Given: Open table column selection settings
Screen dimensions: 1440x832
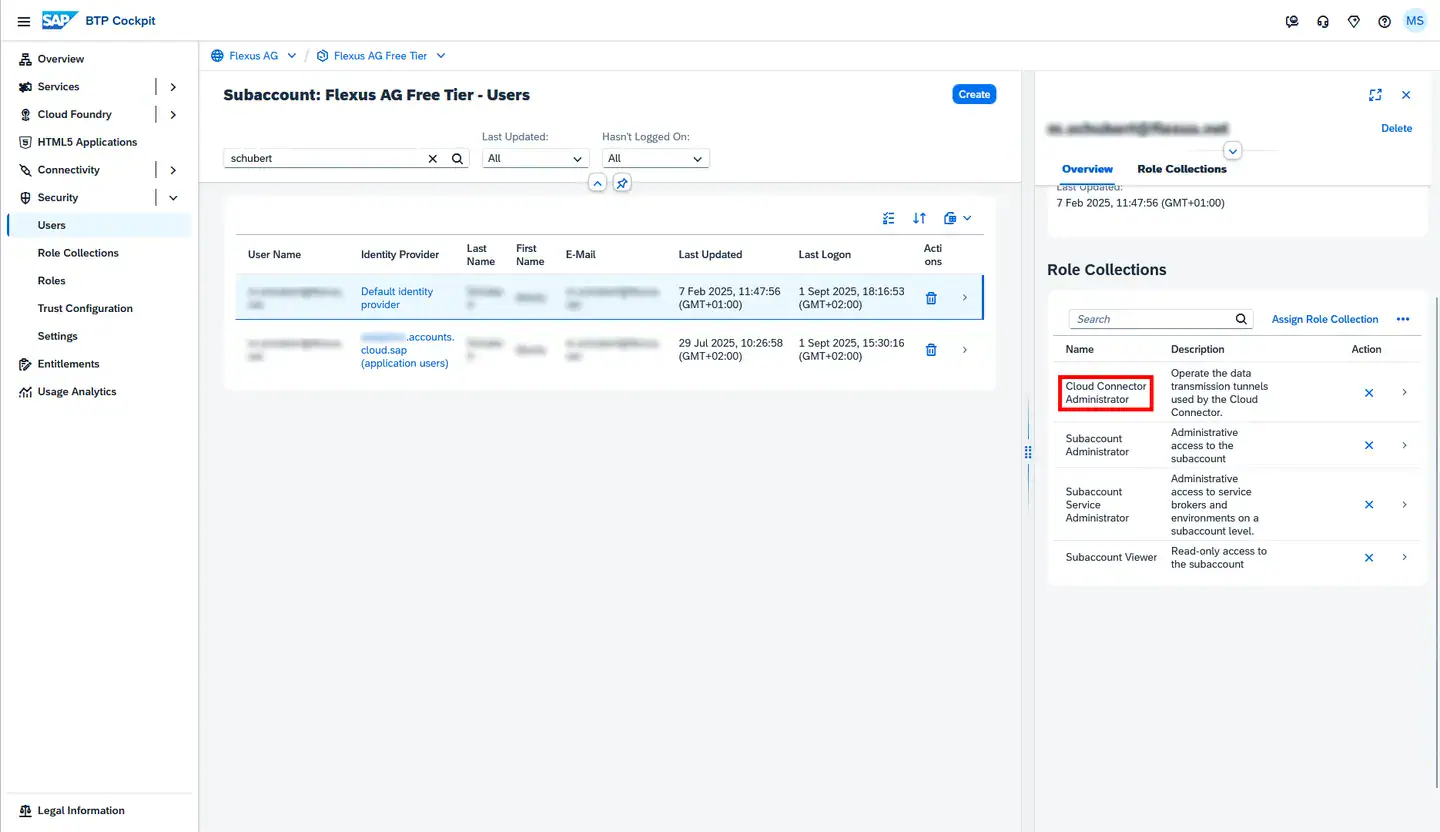Looking at the screenshot, I should coord(888,218).
